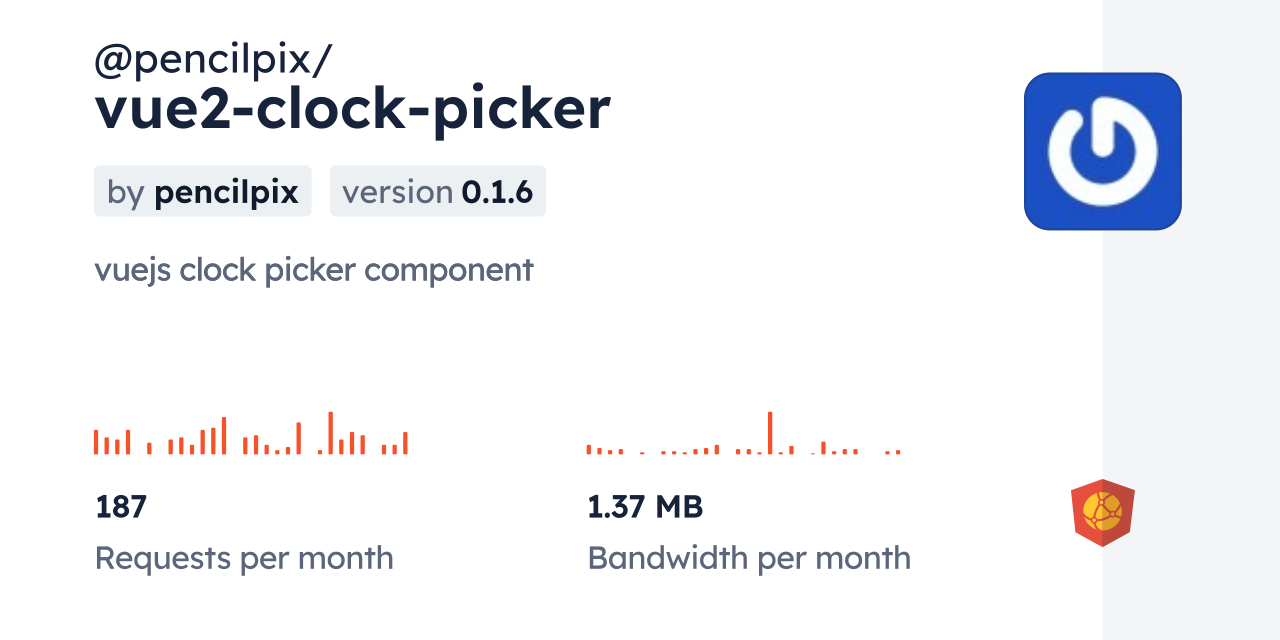Open the vue2-clock-picker package title
The height and width of the screenshot is (640, 1280).
pos(352,109)
